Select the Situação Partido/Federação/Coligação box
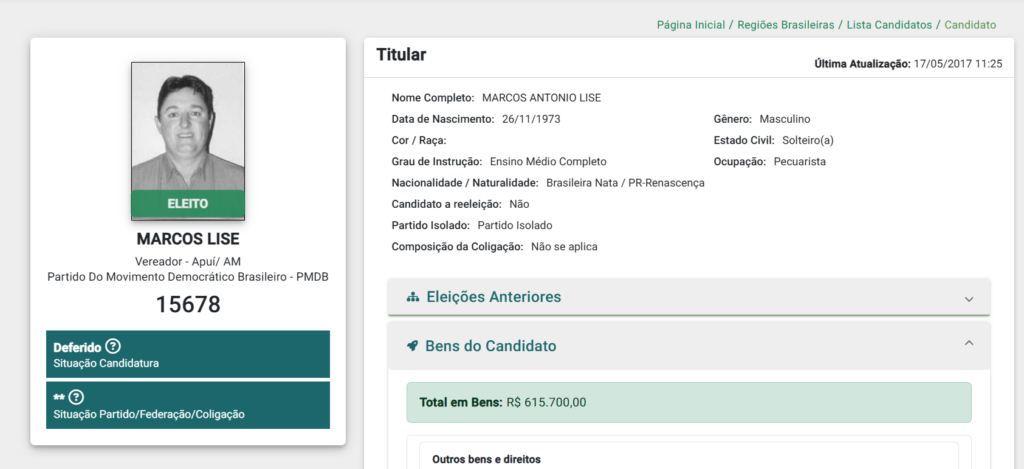This screenshot has height=469, width=1024. click(188, 405)
